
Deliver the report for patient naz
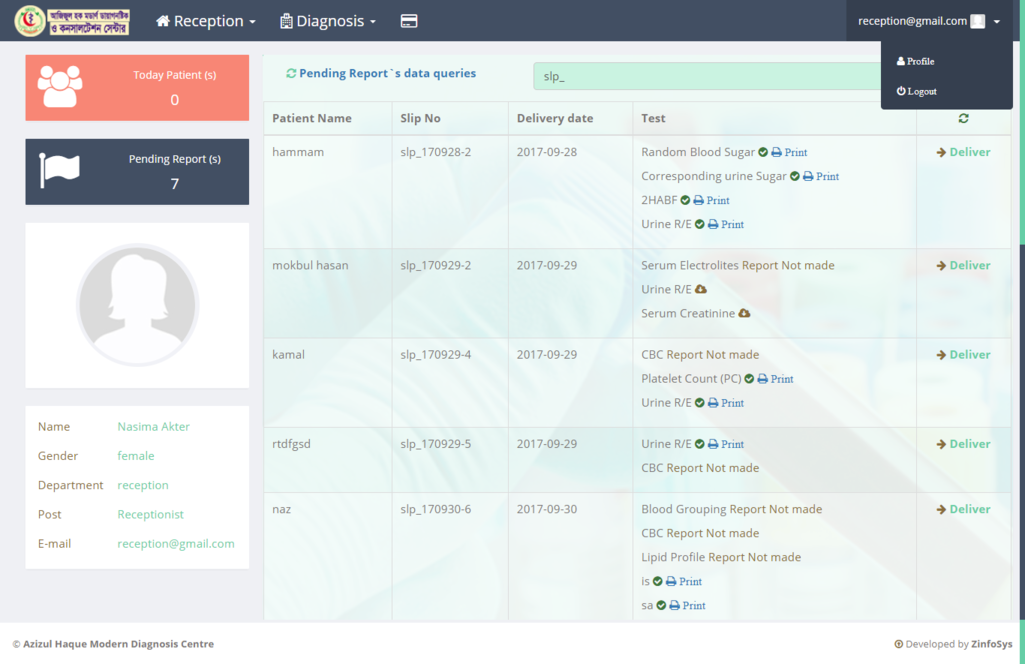(x=963, y=510)
